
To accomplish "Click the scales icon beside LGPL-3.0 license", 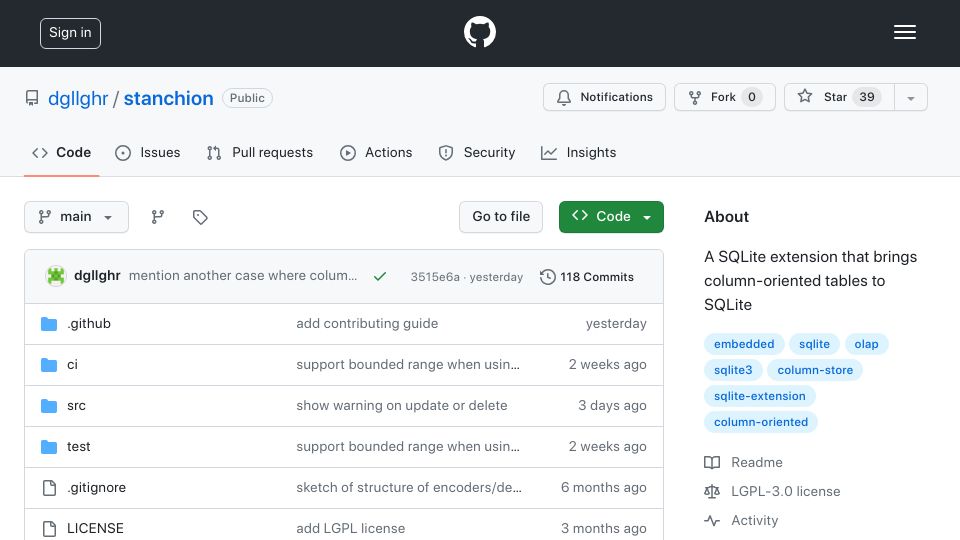I will [712, 491].
